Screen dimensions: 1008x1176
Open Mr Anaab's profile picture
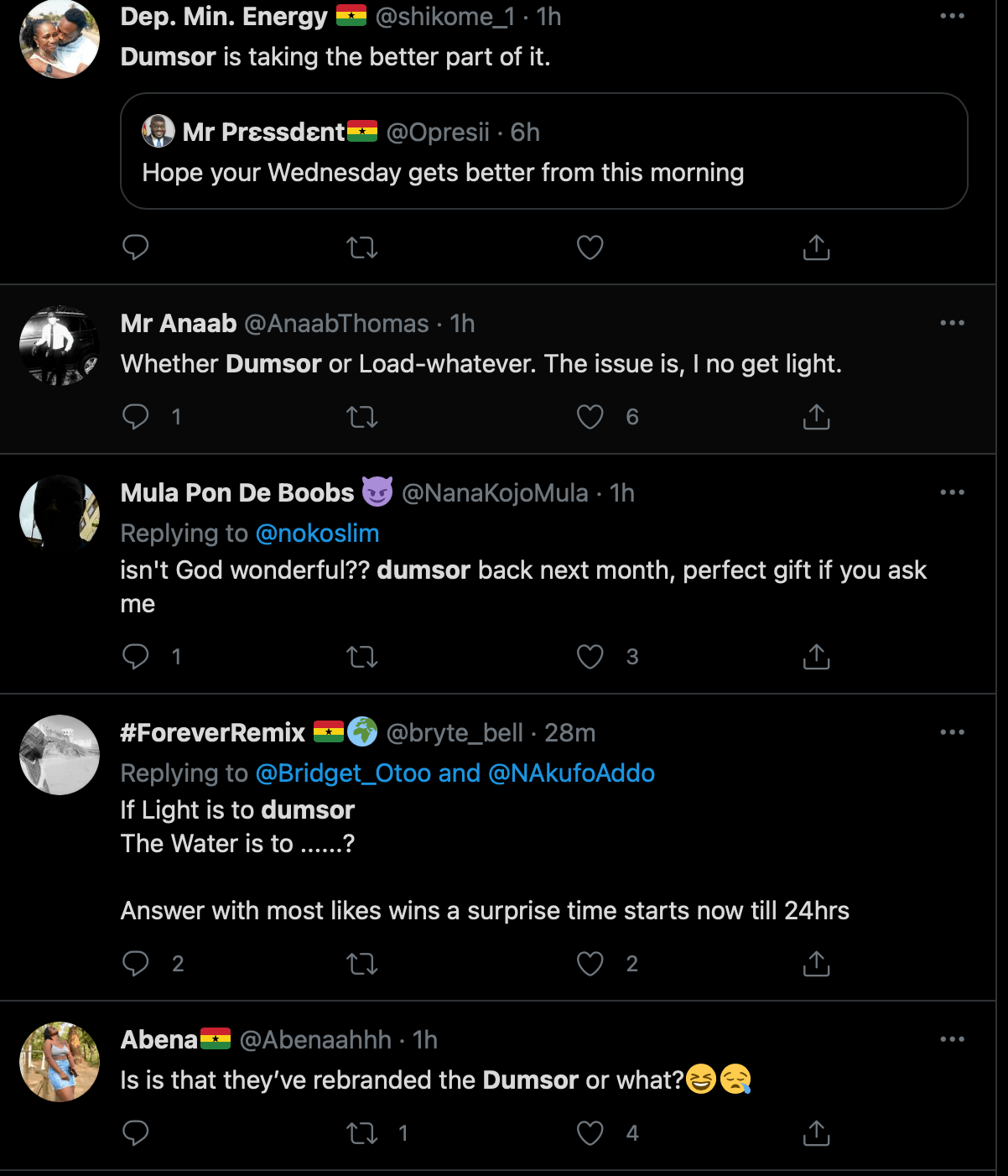60,346
